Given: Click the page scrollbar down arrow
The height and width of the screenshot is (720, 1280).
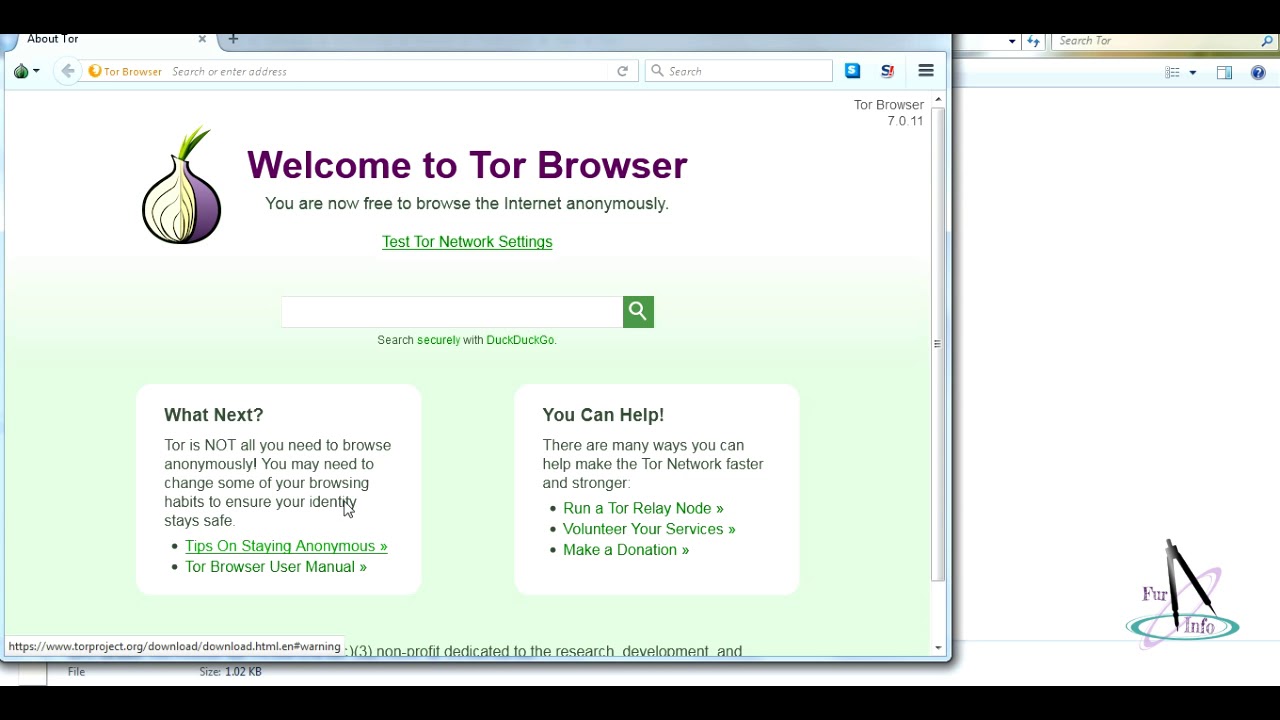Looking at the screenshot, I should point(938,647).
